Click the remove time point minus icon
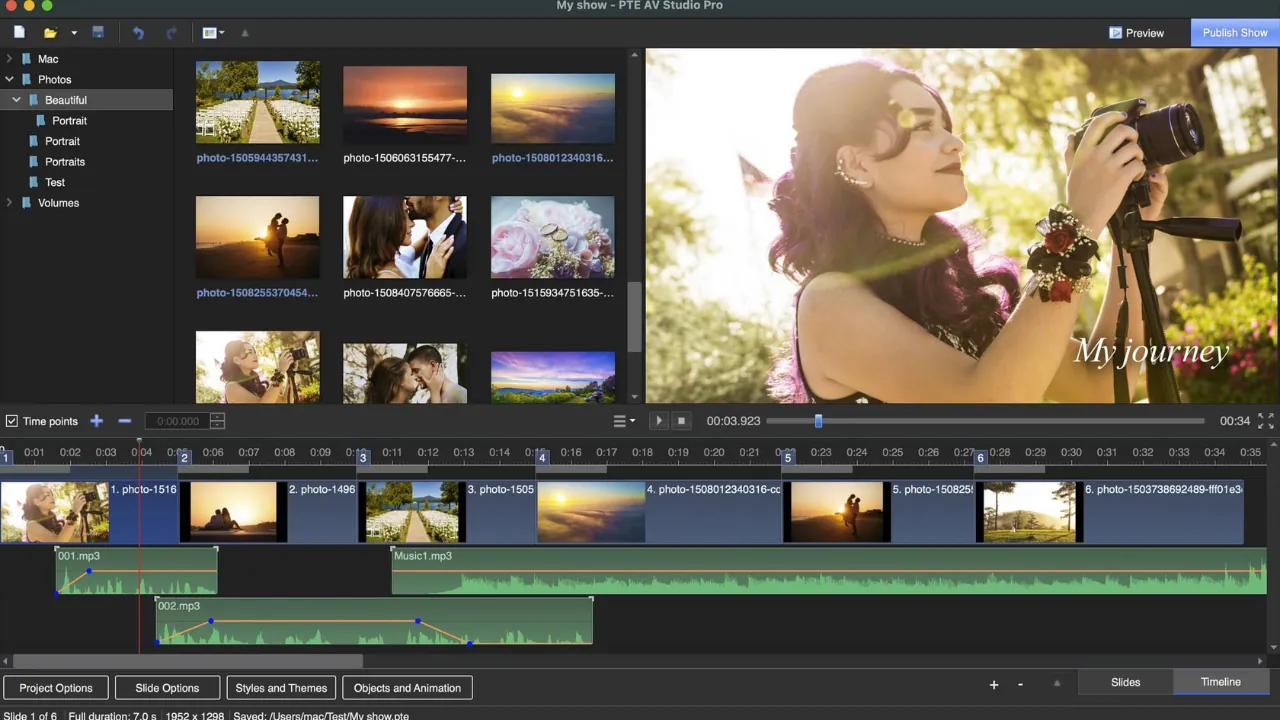The width and height of the screenshot is (1280, 720). [x=125, y=421]
